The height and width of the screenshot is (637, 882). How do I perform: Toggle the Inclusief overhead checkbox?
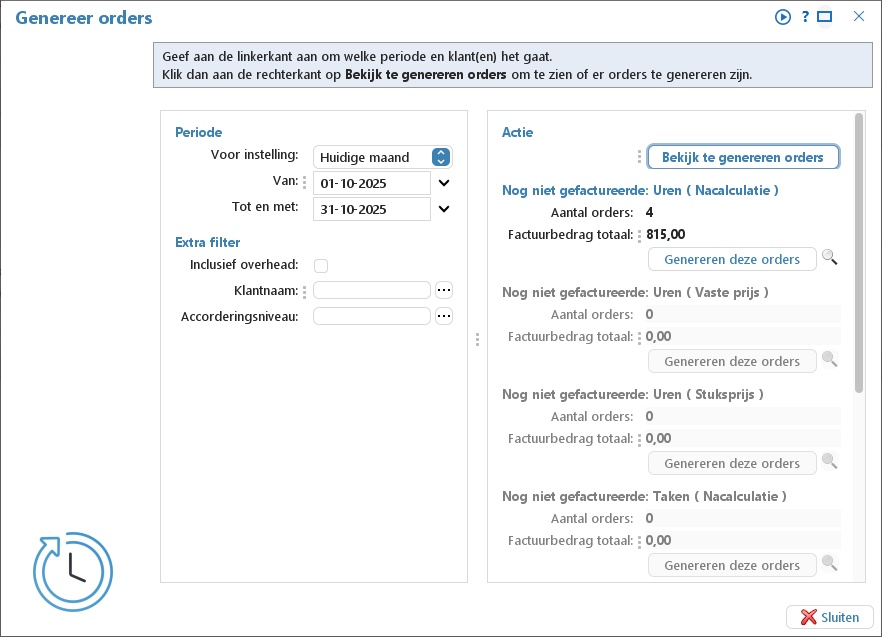(x=321, y=266)
